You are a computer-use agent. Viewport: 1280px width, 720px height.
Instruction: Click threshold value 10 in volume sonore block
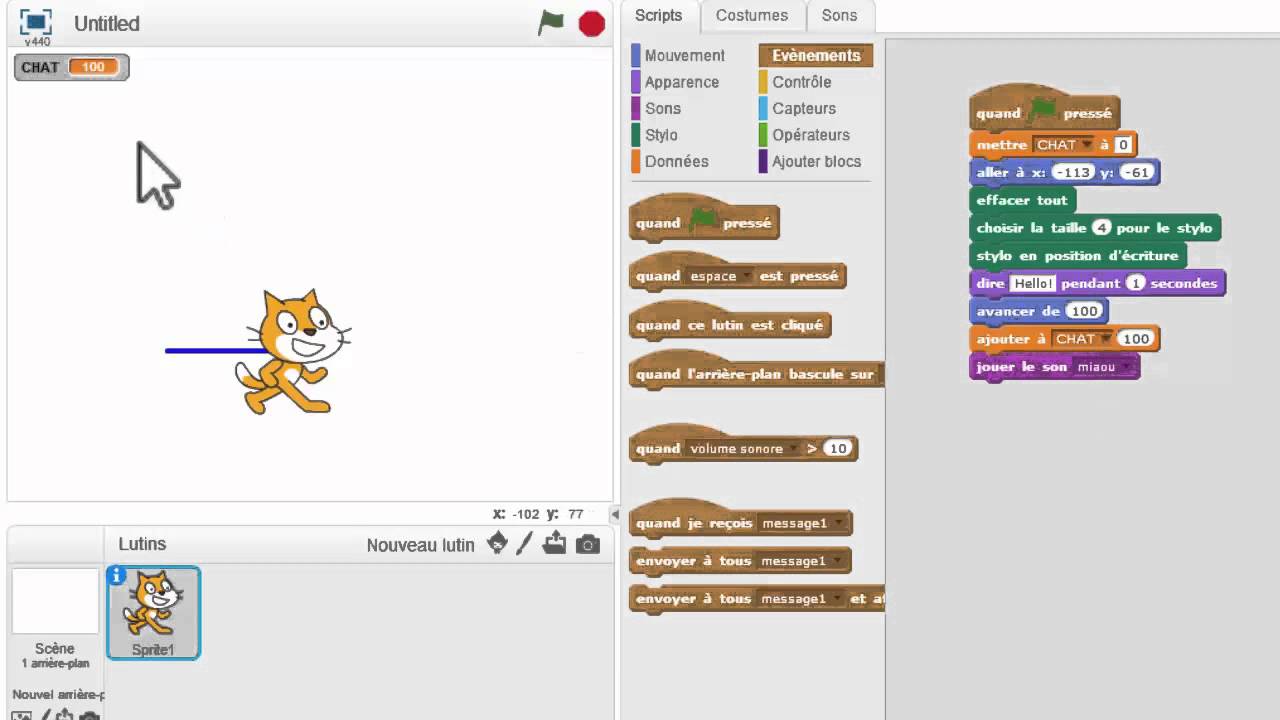pos(837,448)
